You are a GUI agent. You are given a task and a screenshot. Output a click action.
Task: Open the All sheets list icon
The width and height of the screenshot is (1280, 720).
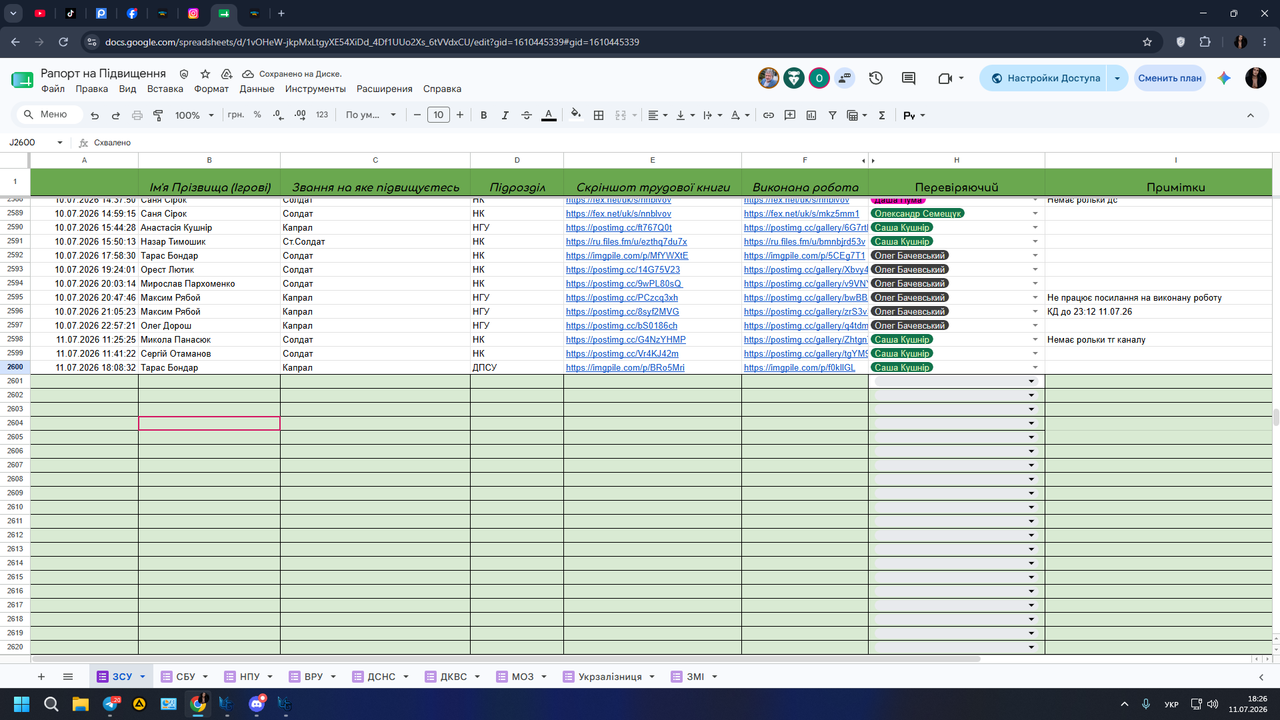click(x=68, y=677)
